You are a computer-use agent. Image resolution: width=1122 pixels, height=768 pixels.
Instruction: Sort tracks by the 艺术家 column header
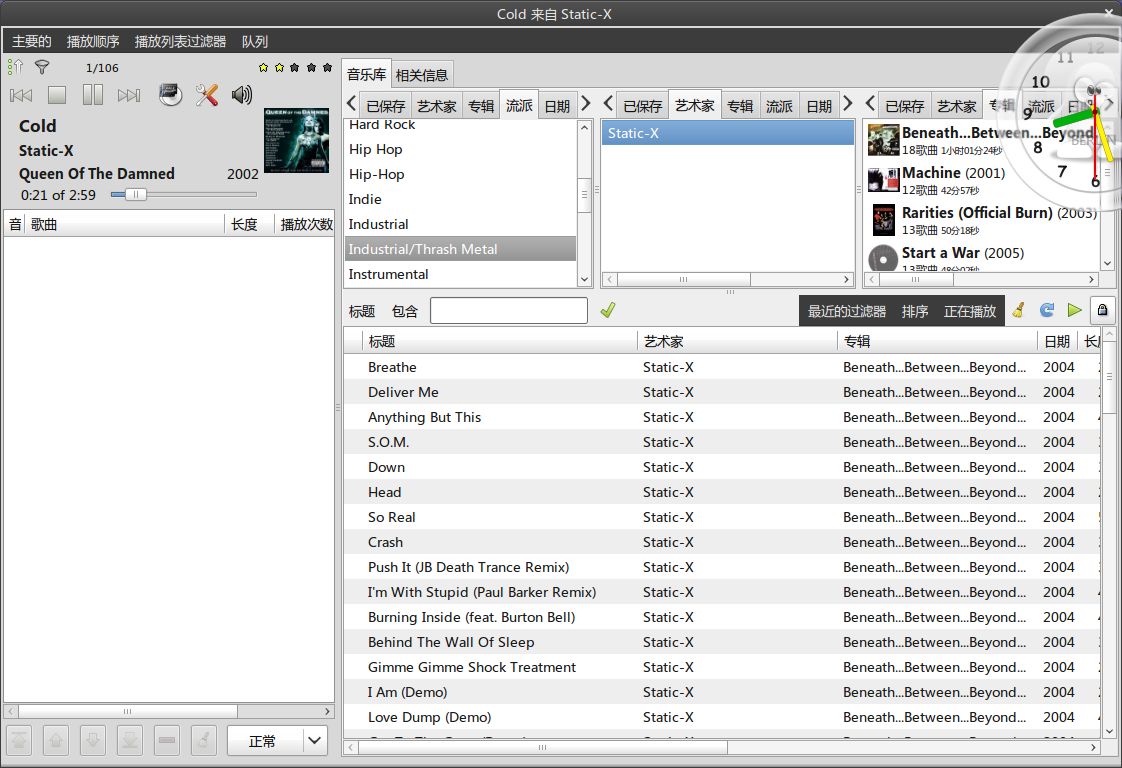coord(737,341)
